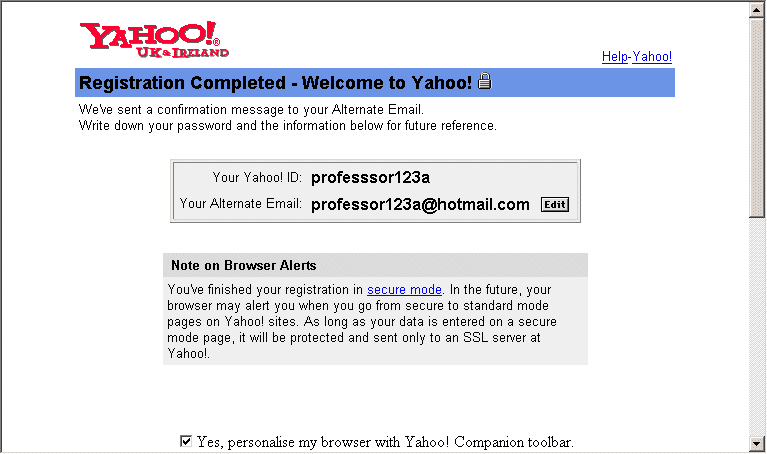Click the scrollbar up arrow
The width and height of the screenshot is (767, 454).
point(757,11)
